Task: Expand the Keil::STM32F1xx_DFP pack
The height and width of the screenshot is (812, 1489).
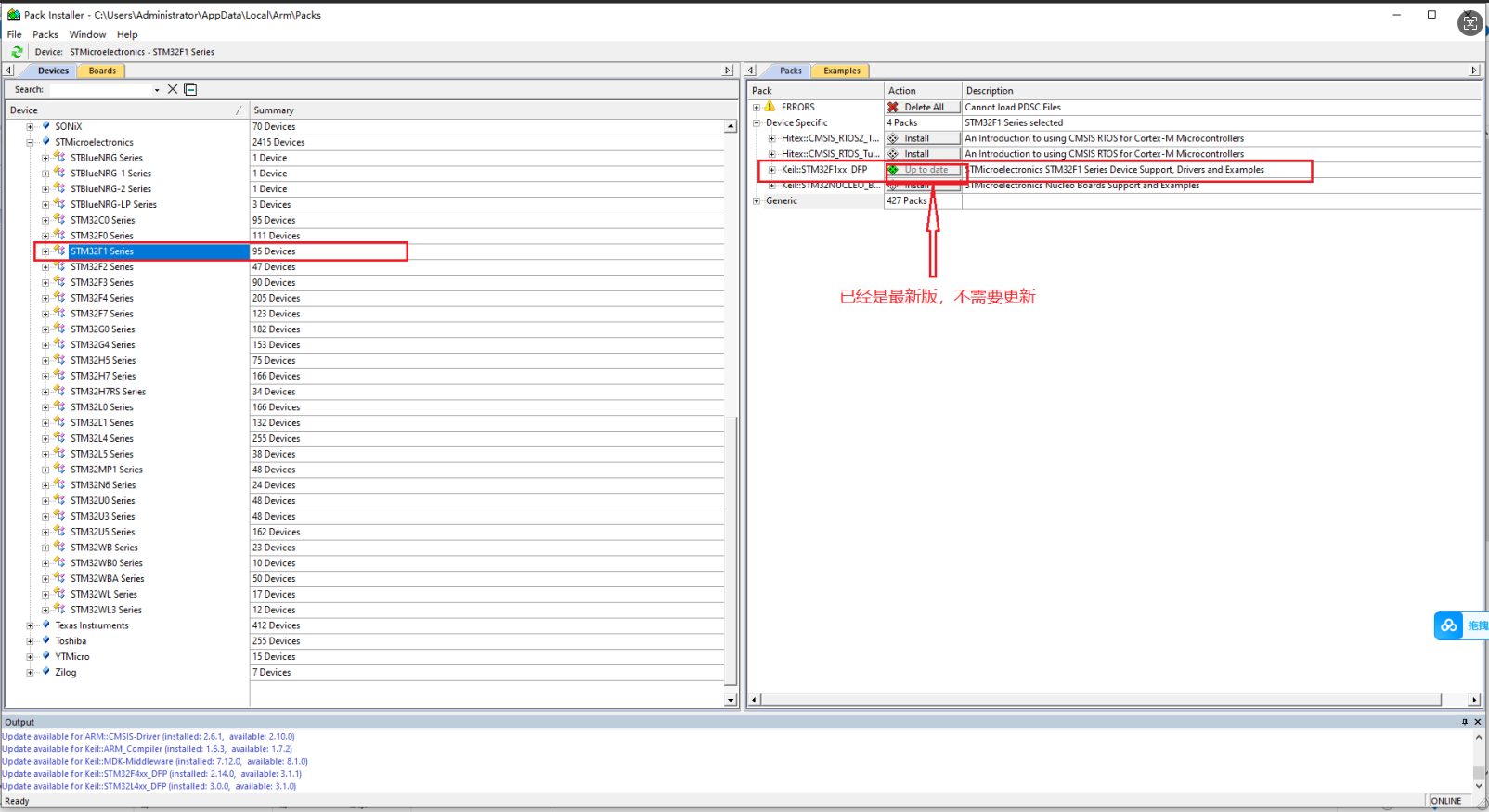Action: (772, 170)
